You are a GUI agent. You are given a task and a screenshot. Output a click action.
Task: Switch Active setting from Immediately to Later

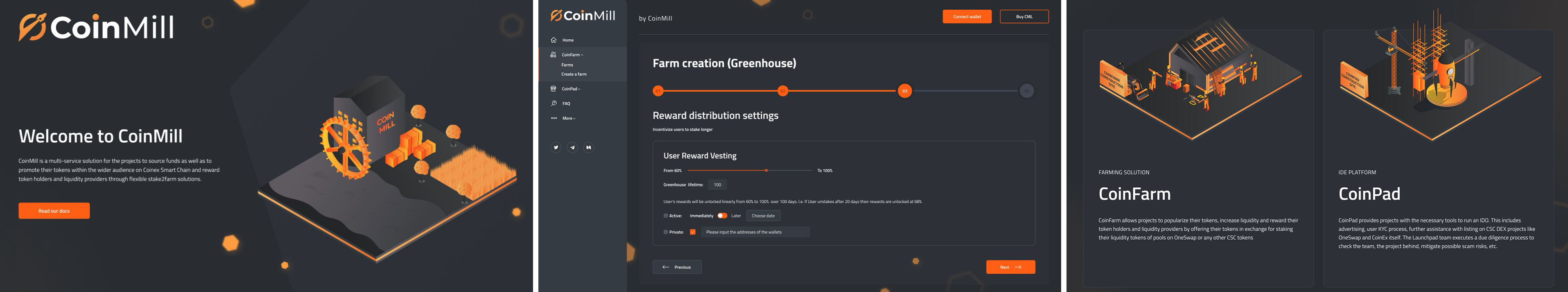pyautogui.click(x=723, y=216)
